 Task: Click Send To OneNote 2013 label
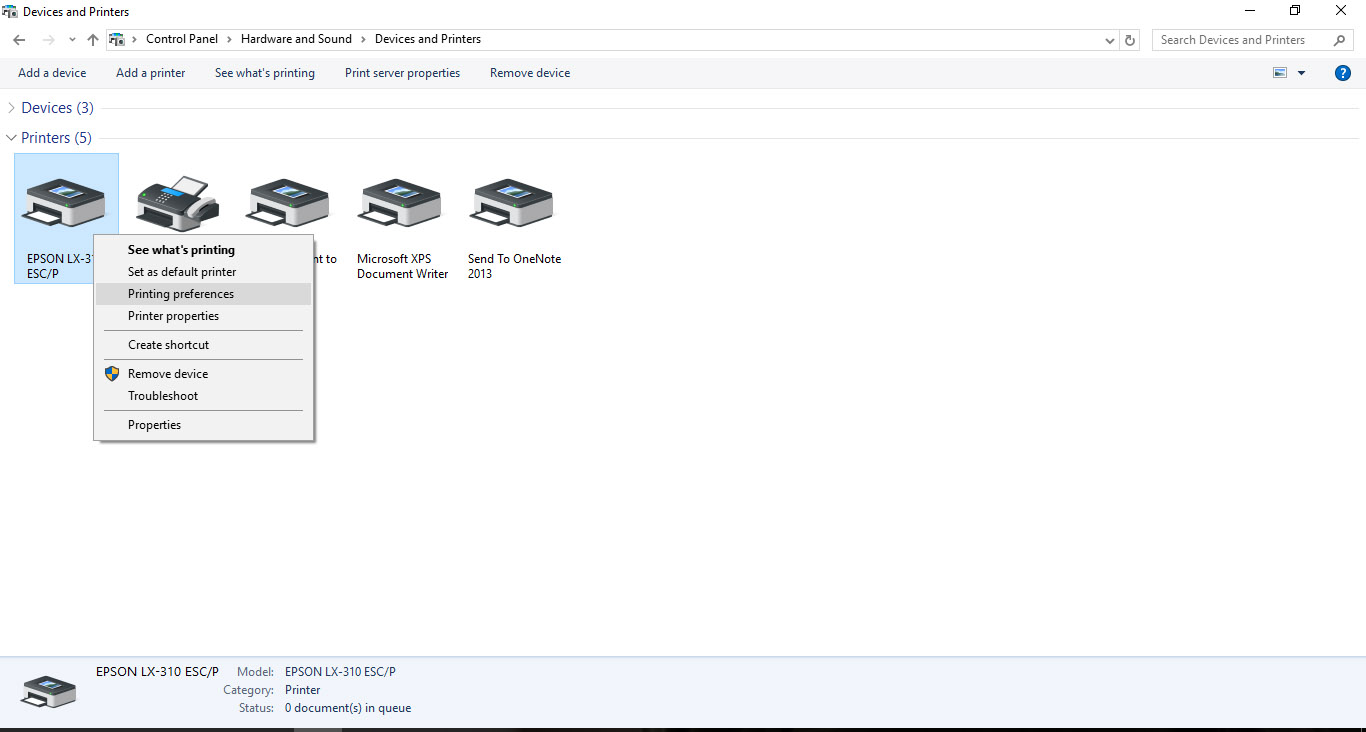514,266
